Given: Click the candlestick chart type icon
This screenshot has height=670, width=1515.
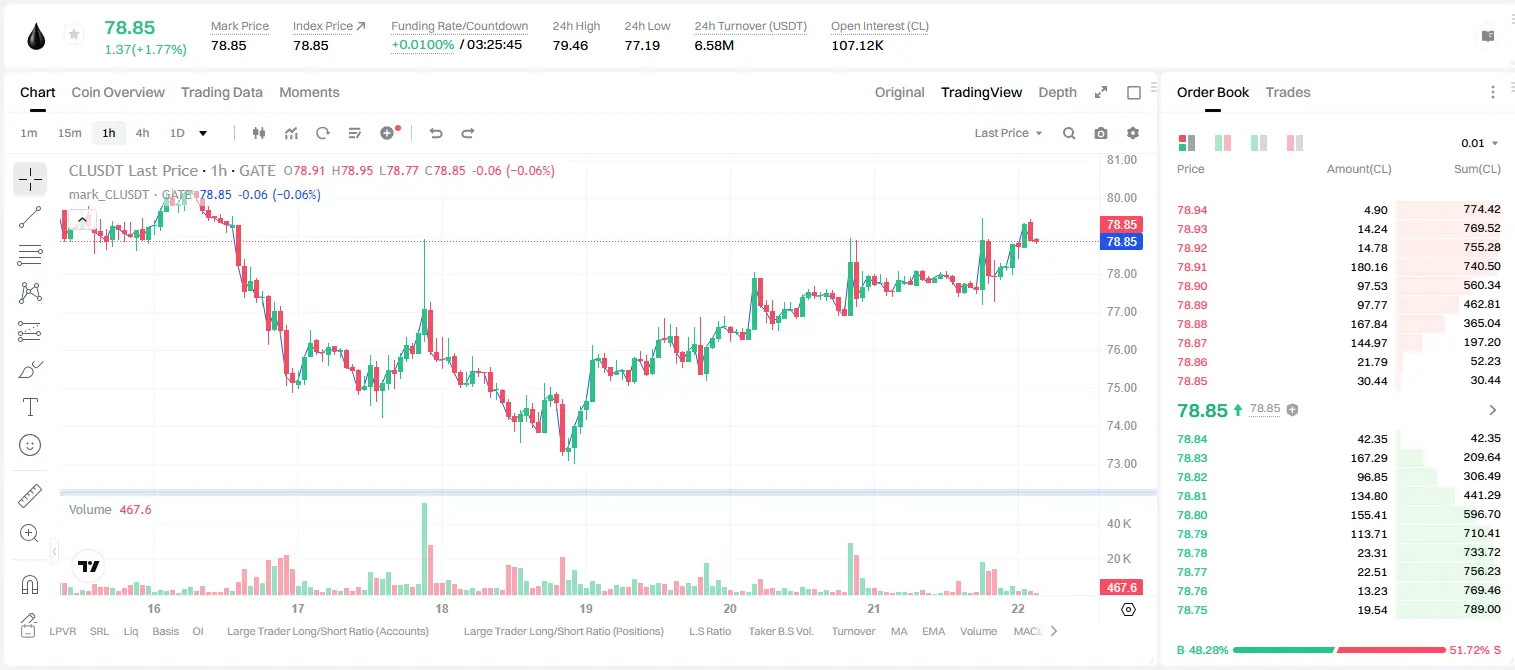Looking at the screenshot, I should point(260,133).
